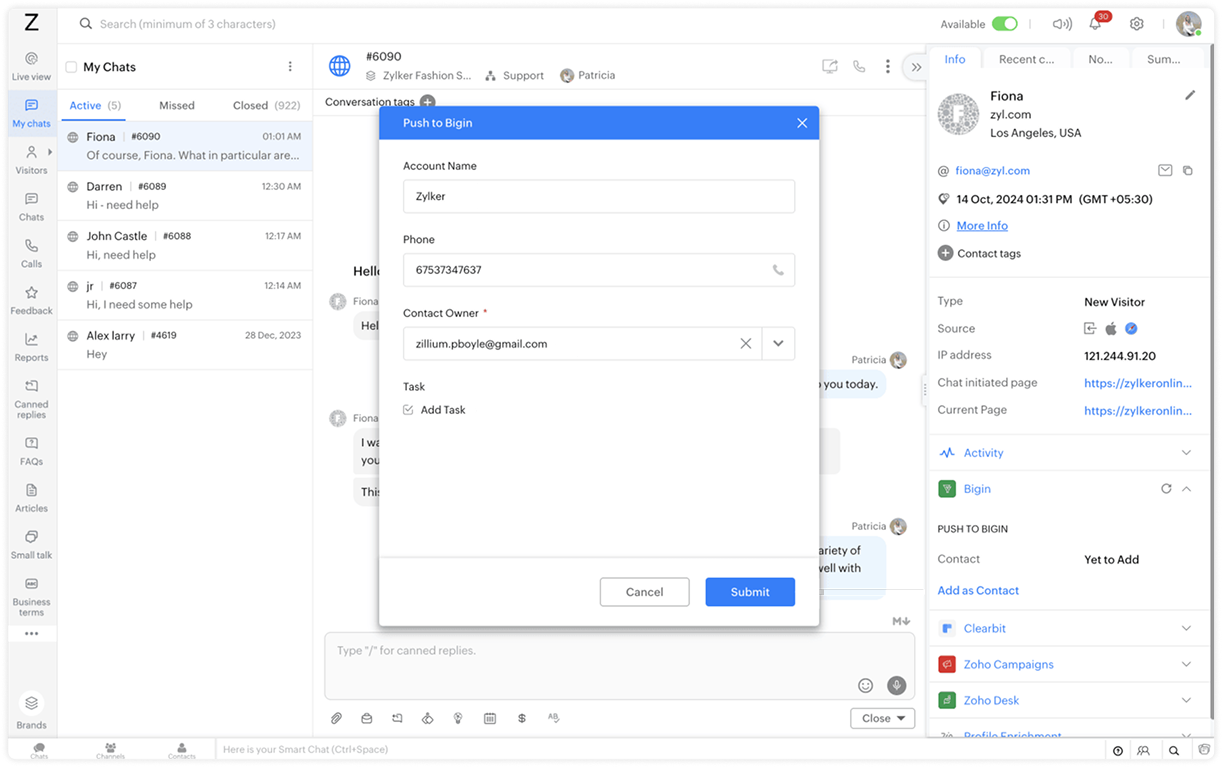
Task: Expand the Zoho Campaigns section
Action: coord(1186,664)
